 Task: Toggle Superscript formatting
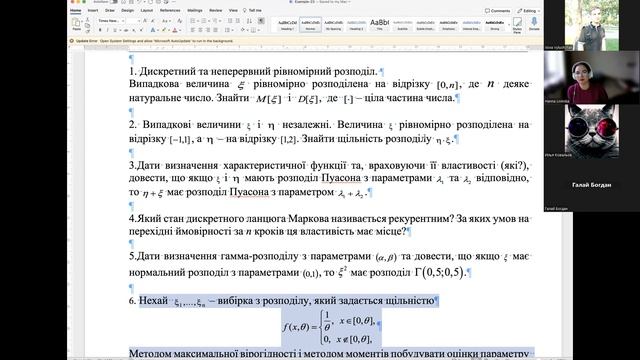coord(141,30)
